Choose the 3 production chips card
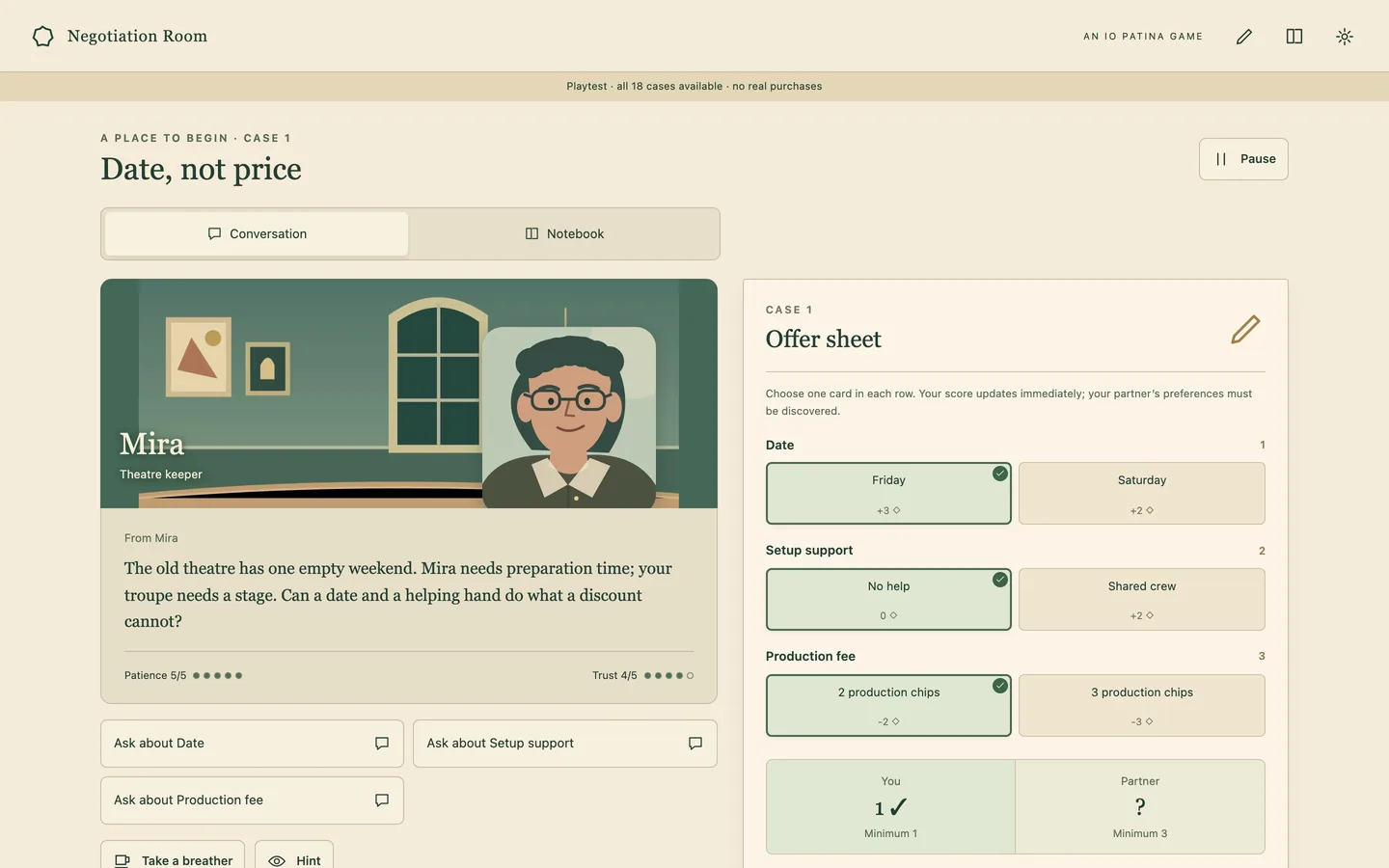The image size is (1389, 868). pos(1142,706)
